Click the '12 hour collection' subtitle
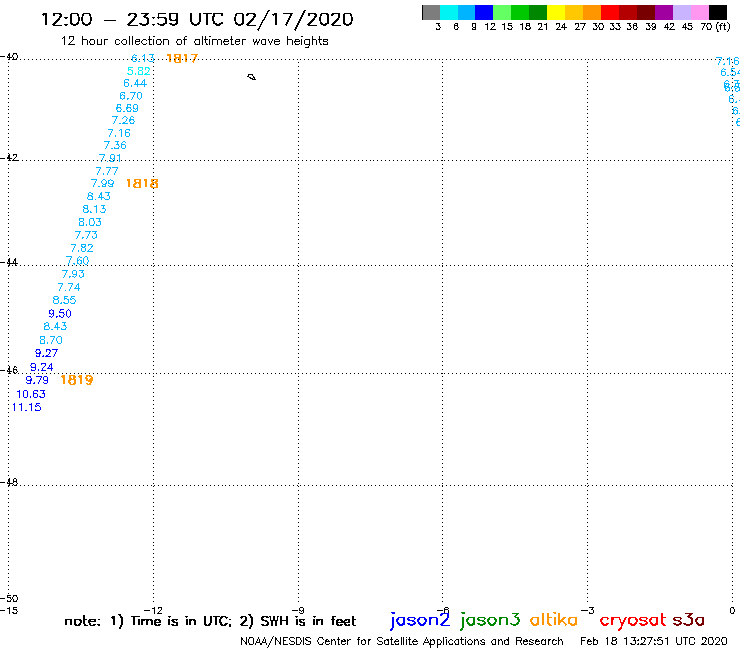The width and height of the screenshot is (740, 650). pyautogui.click(x=194, y=41)
